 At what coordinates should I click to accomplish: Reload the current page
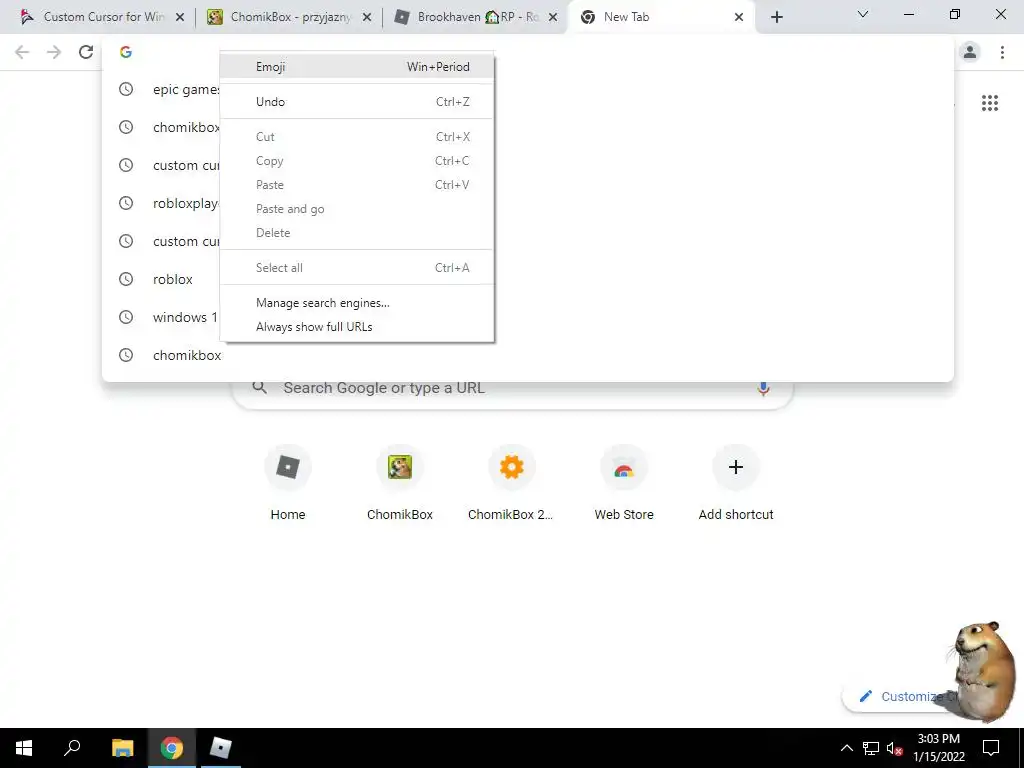pyautogui.click(x=86, y=52)
